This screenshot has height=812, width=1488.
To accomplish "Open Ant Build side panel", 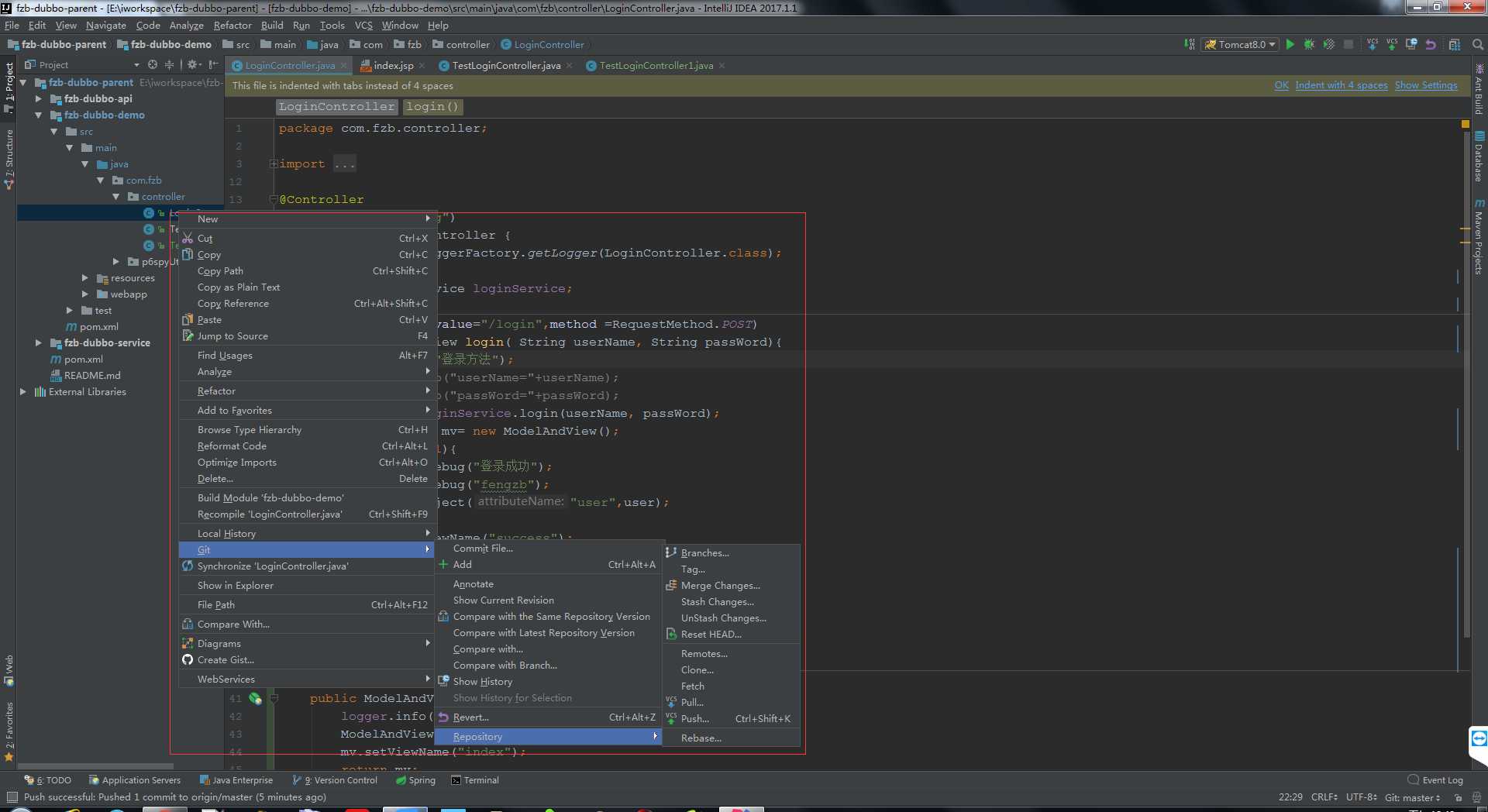I will [x=1479, y=91].
